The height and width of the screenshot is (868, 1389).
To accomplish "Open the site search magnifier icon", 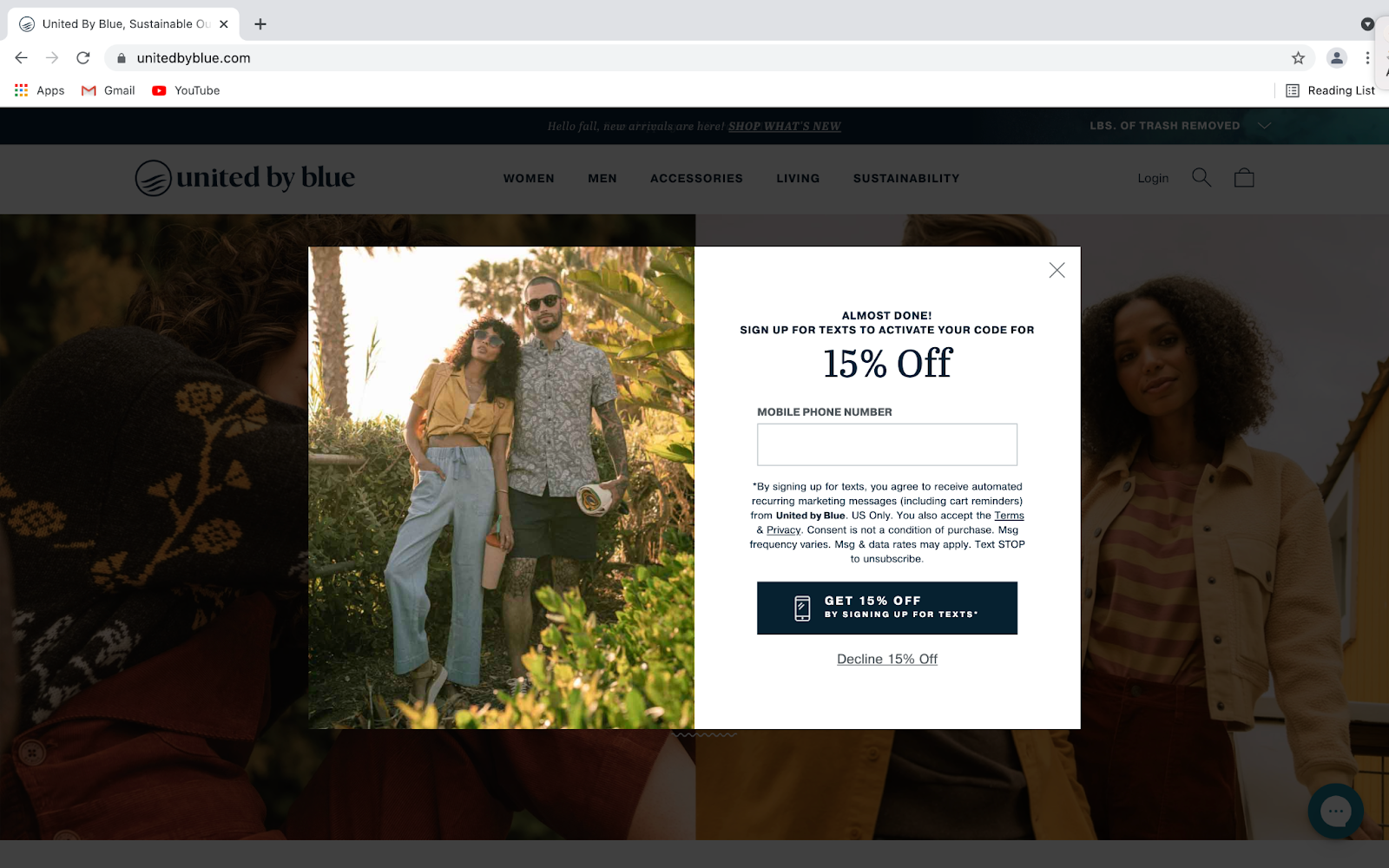I will (x=1201, y=178).
